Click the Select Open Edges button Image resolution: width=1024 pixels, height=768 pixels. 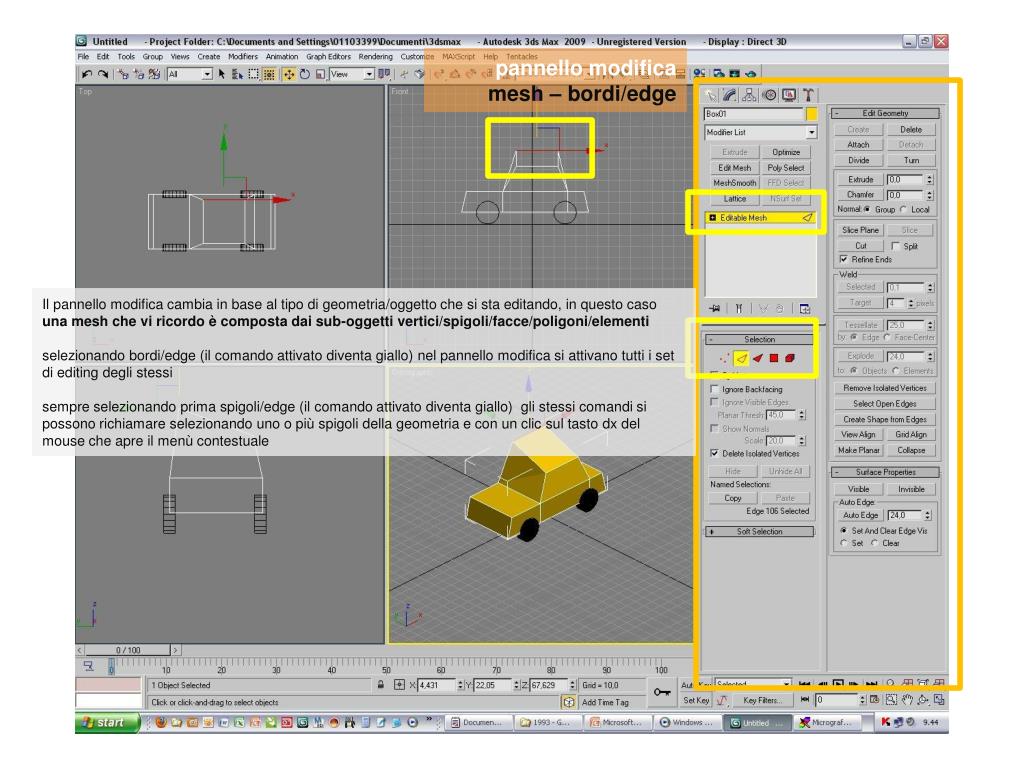(885, 404)
